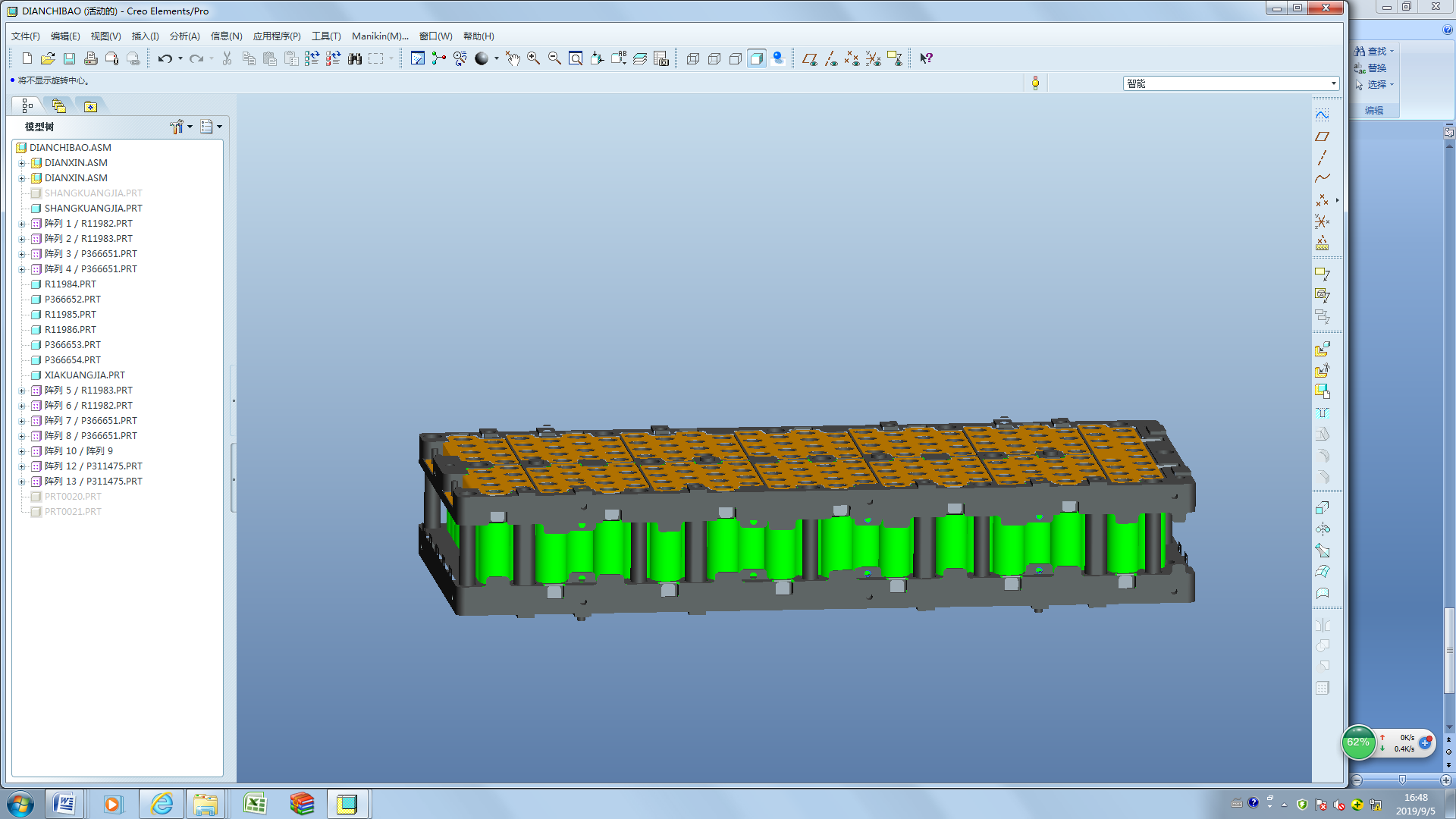This screenshot has height=819, width=1456.
Task: Click the Extrude tool icon
Action: click(x=1322, y=507)
